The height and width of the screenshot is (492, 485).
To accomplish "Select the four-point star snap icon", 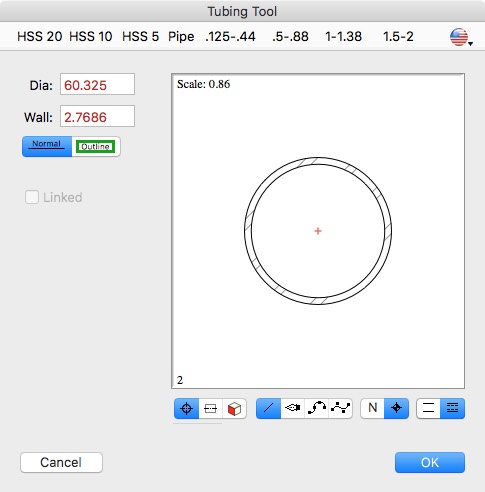I will [396, 408].
